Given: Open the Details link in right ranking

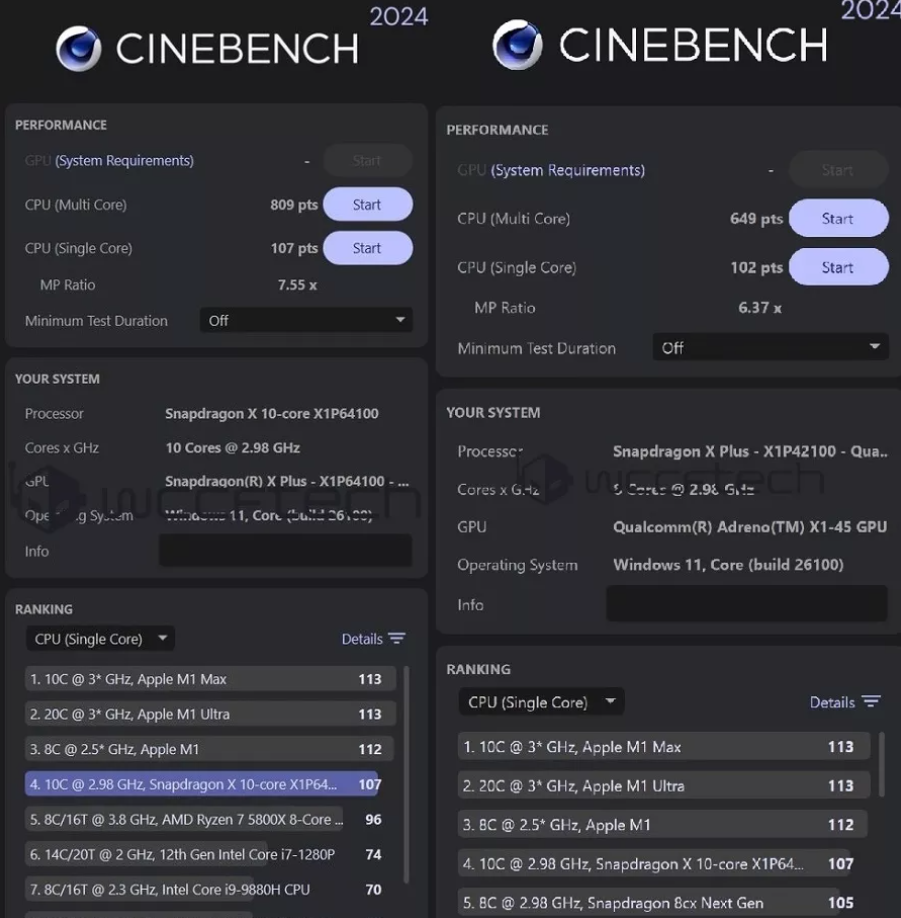Looking at the screenshot, I should point(832,702).
